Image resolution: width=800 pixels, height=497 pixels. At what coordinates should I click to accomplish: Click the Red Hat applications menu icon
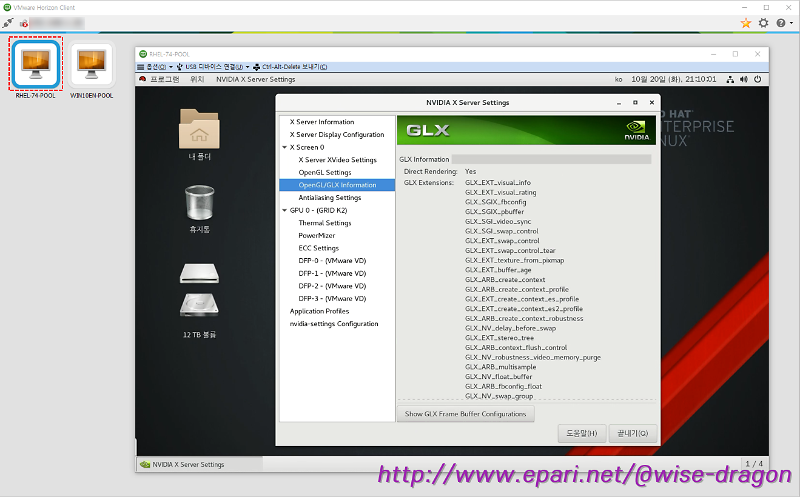pyautogui.click(x=142, y=79)
